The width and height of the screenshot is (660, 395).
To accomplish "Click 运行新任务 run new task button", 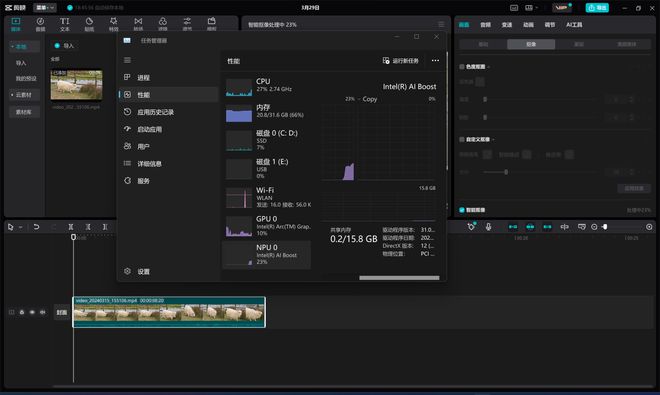I will 401,61.
